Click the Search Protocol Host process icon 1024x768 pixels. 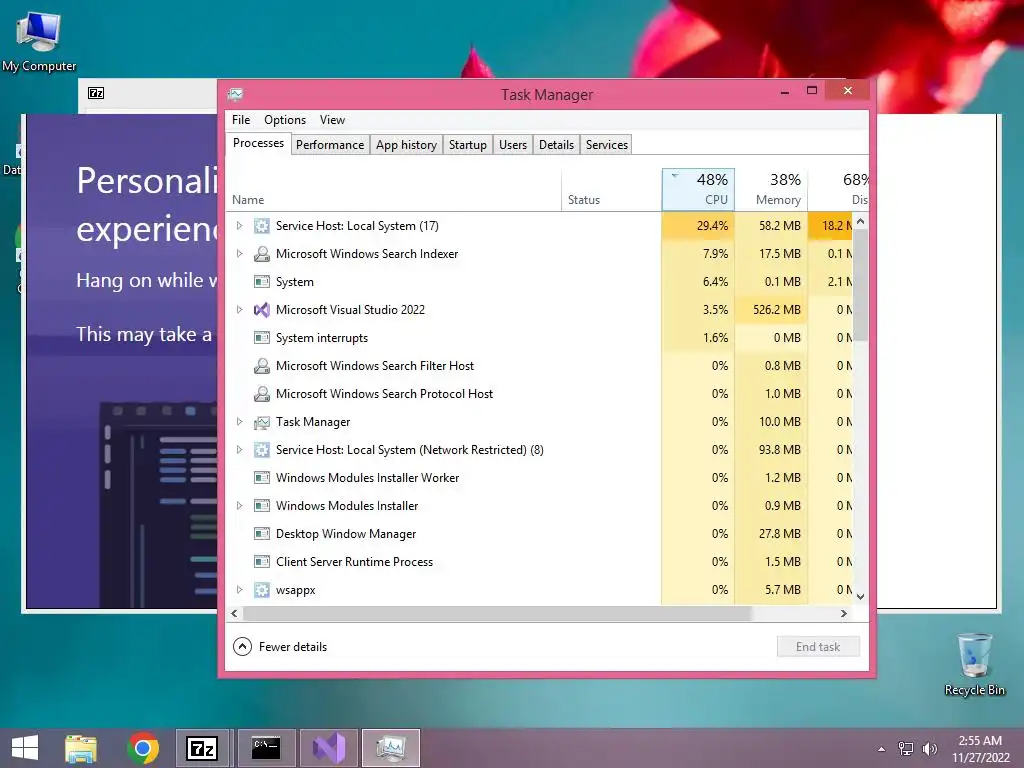pos(262,394)
